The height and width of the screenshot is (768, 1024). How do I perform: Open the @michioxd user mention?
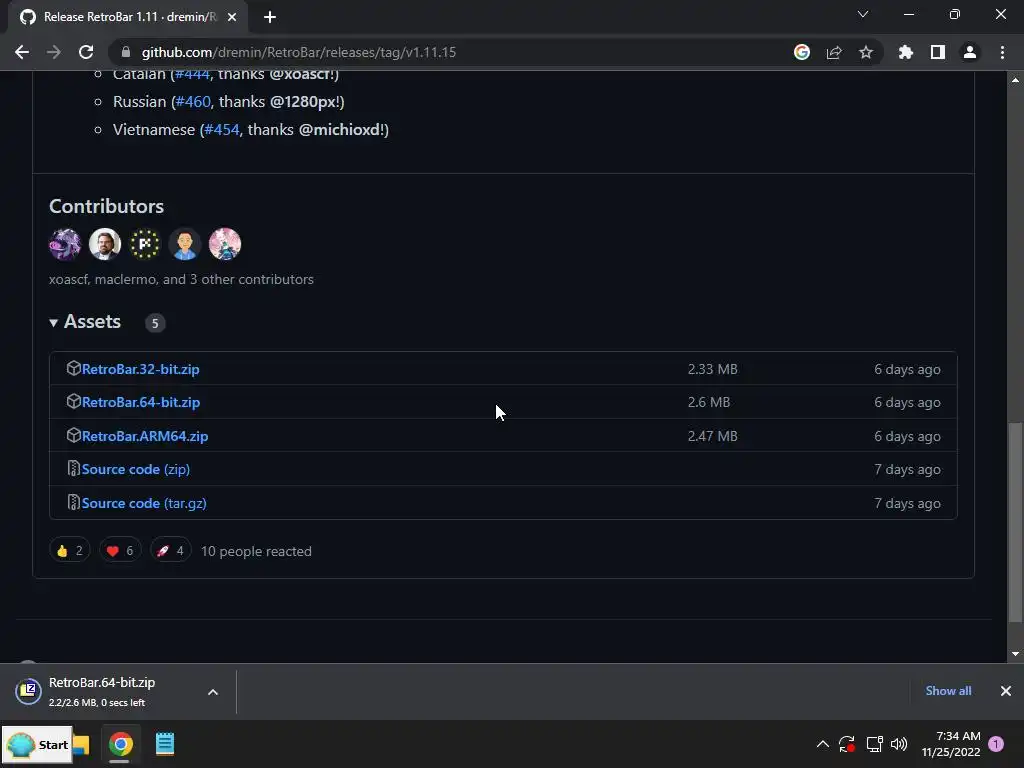(x=340, y=130)
